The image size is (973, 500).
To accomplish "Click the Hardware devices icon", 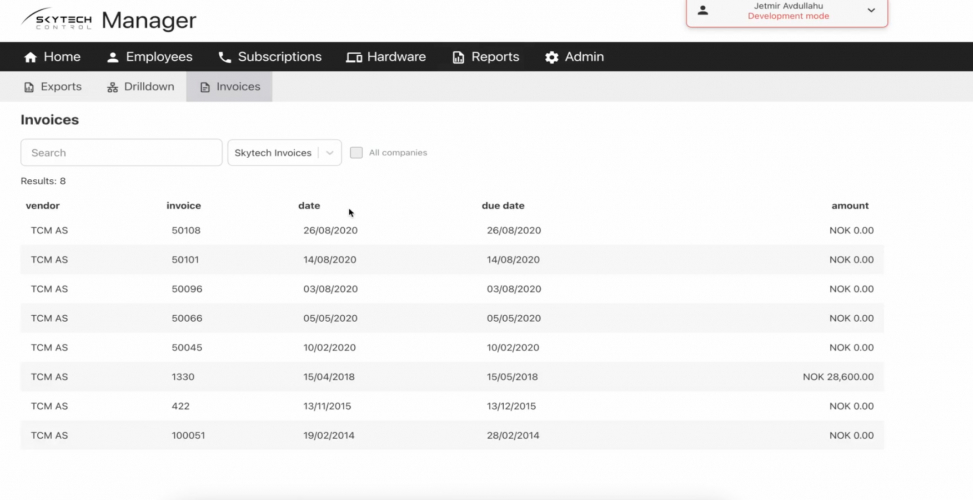I will click(354, 57).
